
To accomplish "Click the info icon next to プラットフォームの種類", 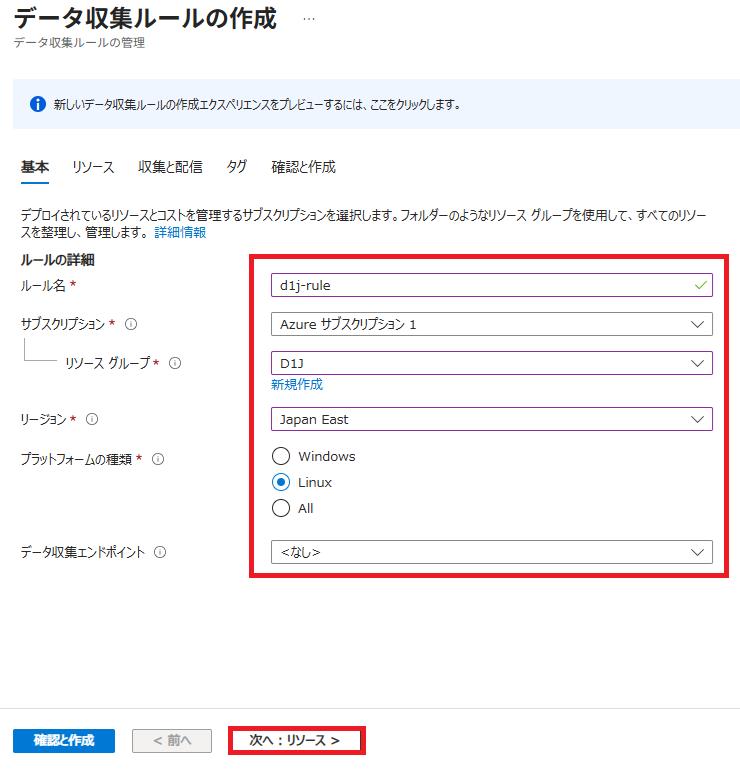I will point(157,459).
